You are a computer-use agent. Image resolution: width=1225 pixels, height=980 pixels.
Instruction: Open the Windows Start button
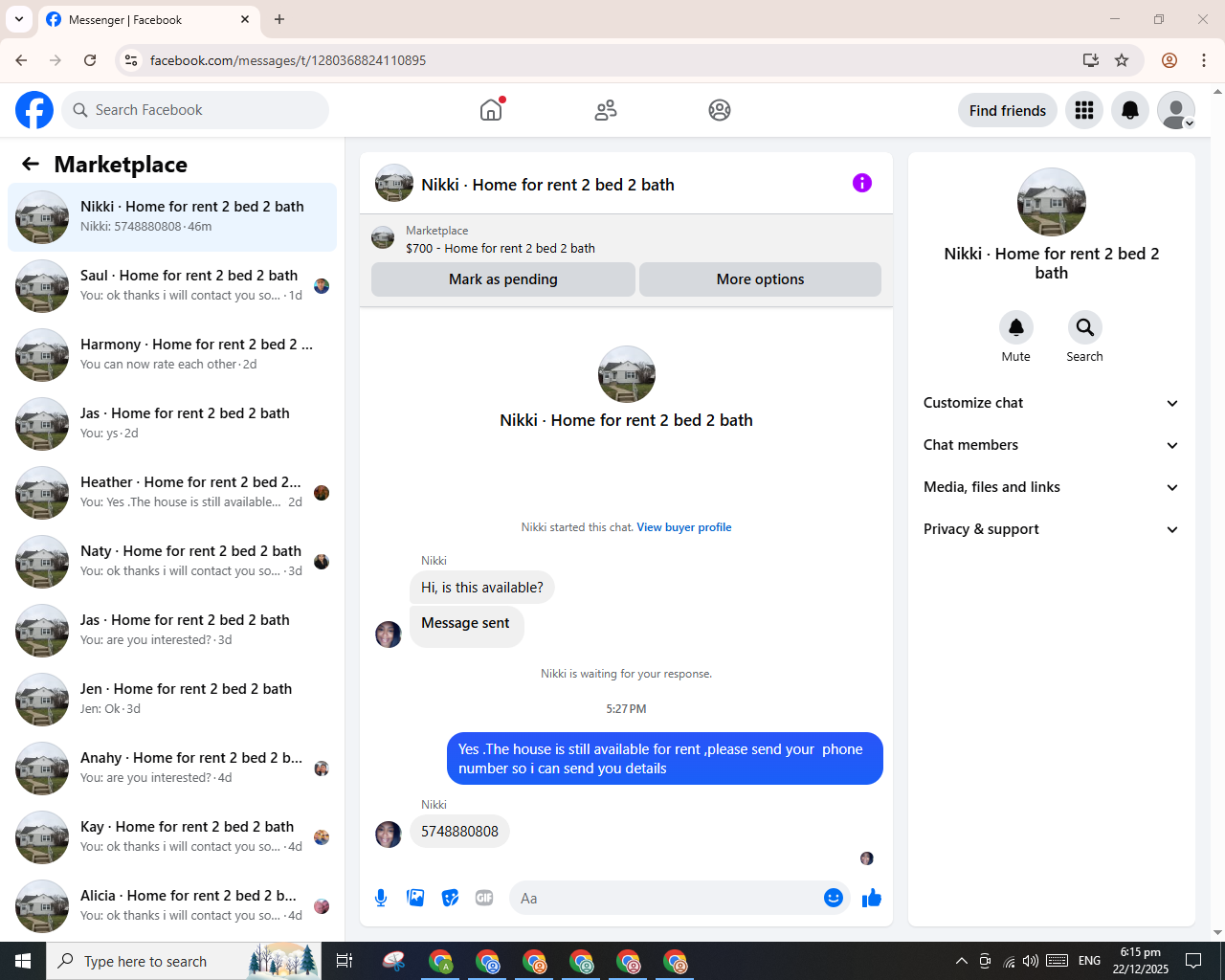pyautogui.click(x=23, y=961)
